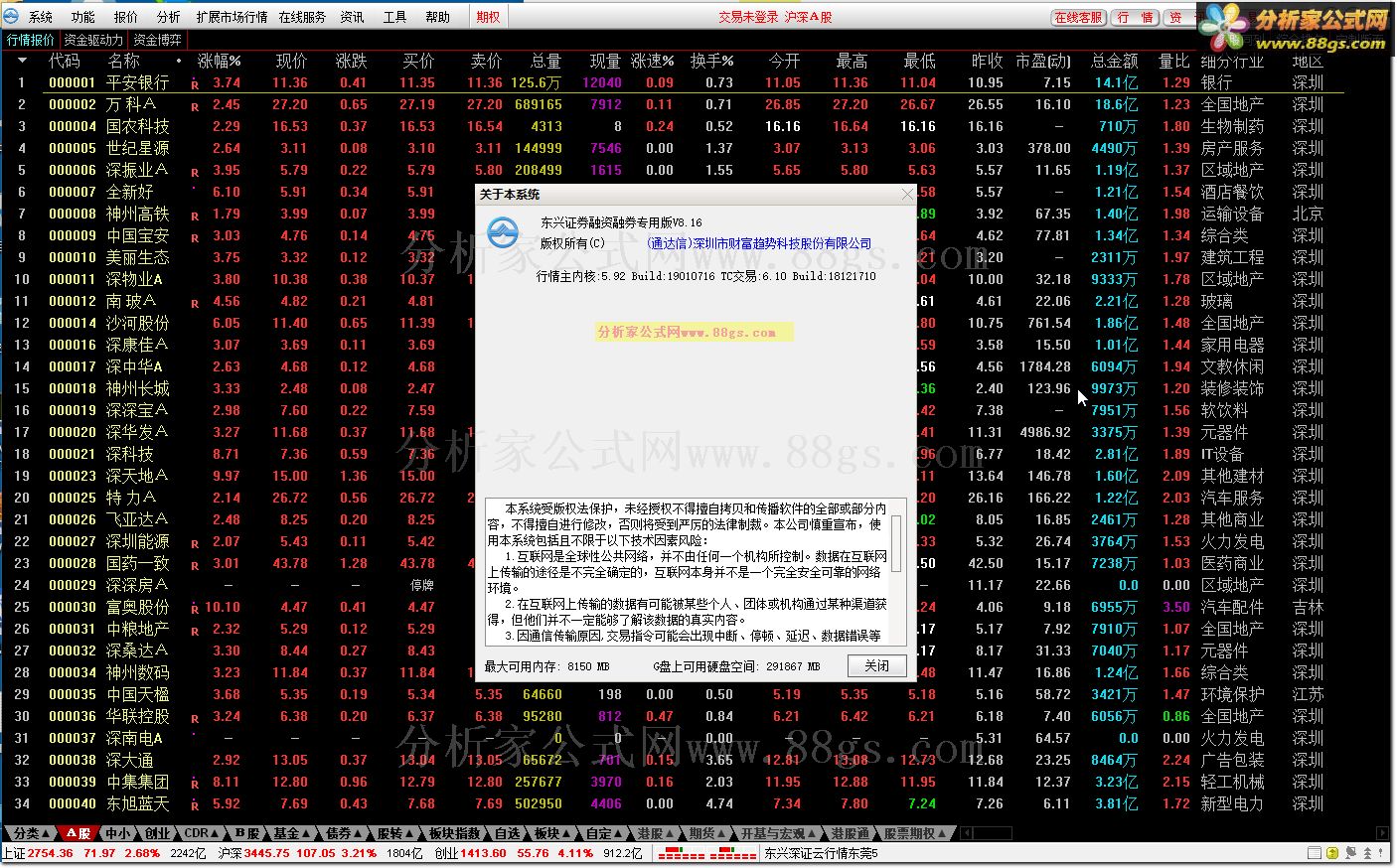Click the satellite dish icon in status bar

1350,853
